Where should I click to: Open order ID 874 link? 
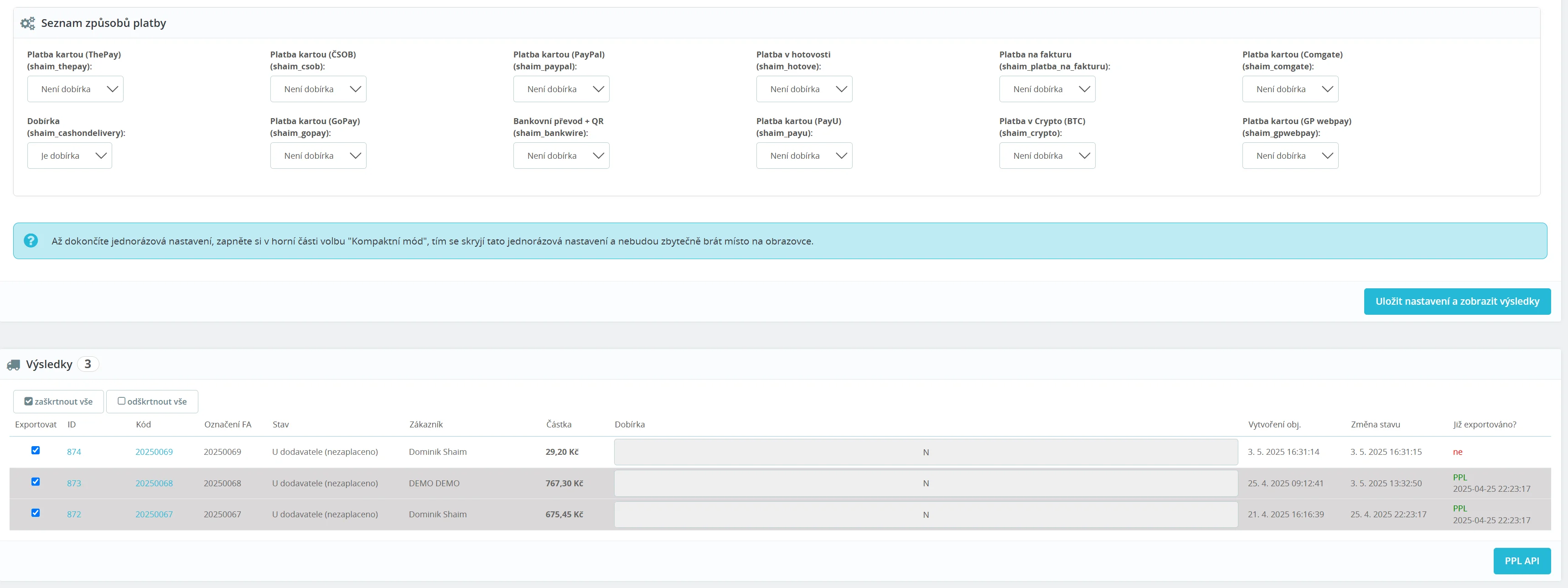(x=74, y=452)
